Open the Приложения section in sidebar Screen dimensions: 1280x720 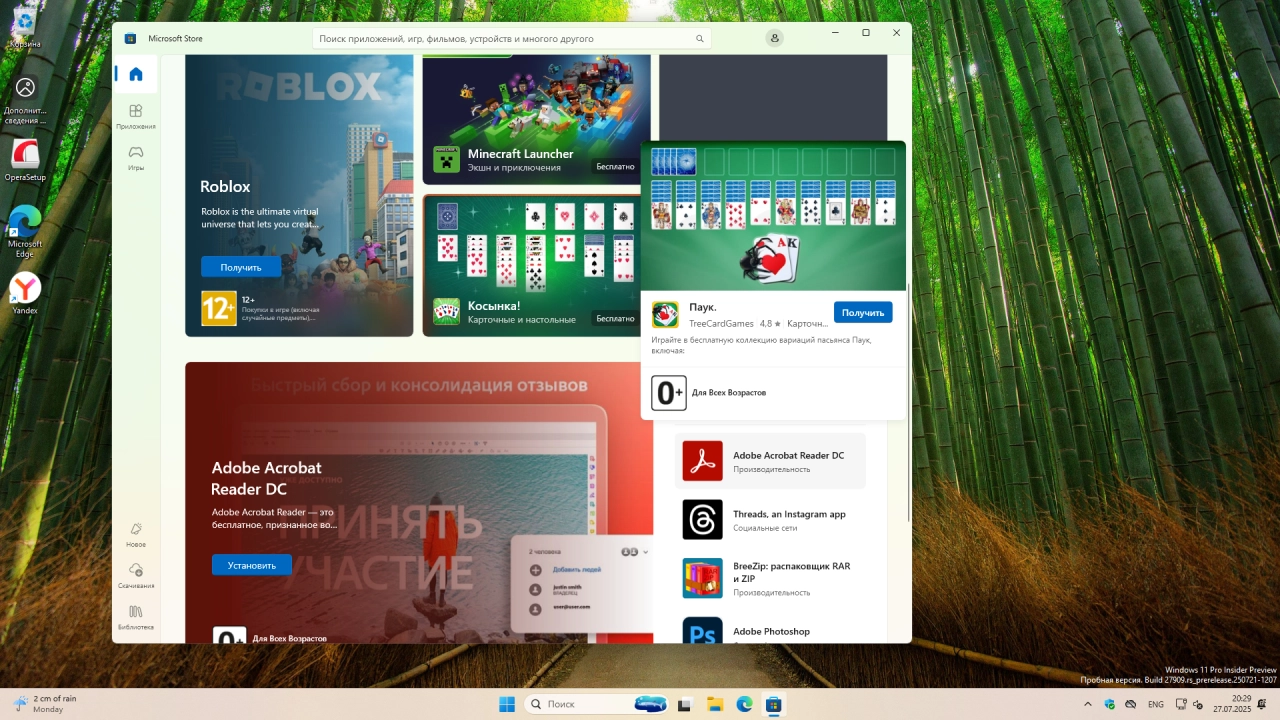coord(136,116)
